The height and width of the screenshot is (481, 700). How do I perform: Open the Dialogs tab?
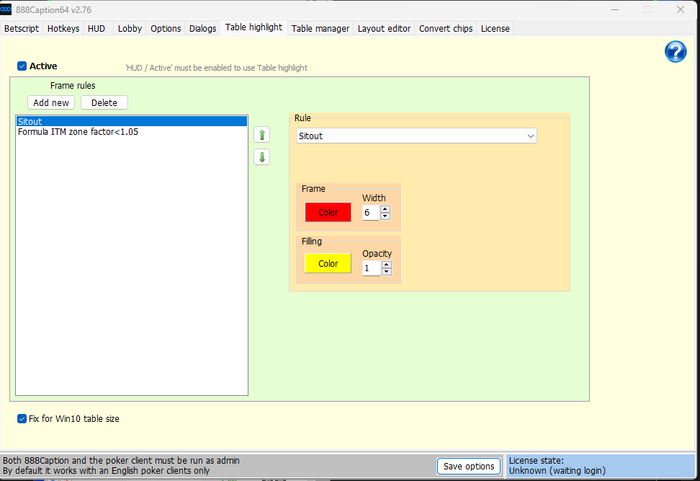(x=203, y=29)
